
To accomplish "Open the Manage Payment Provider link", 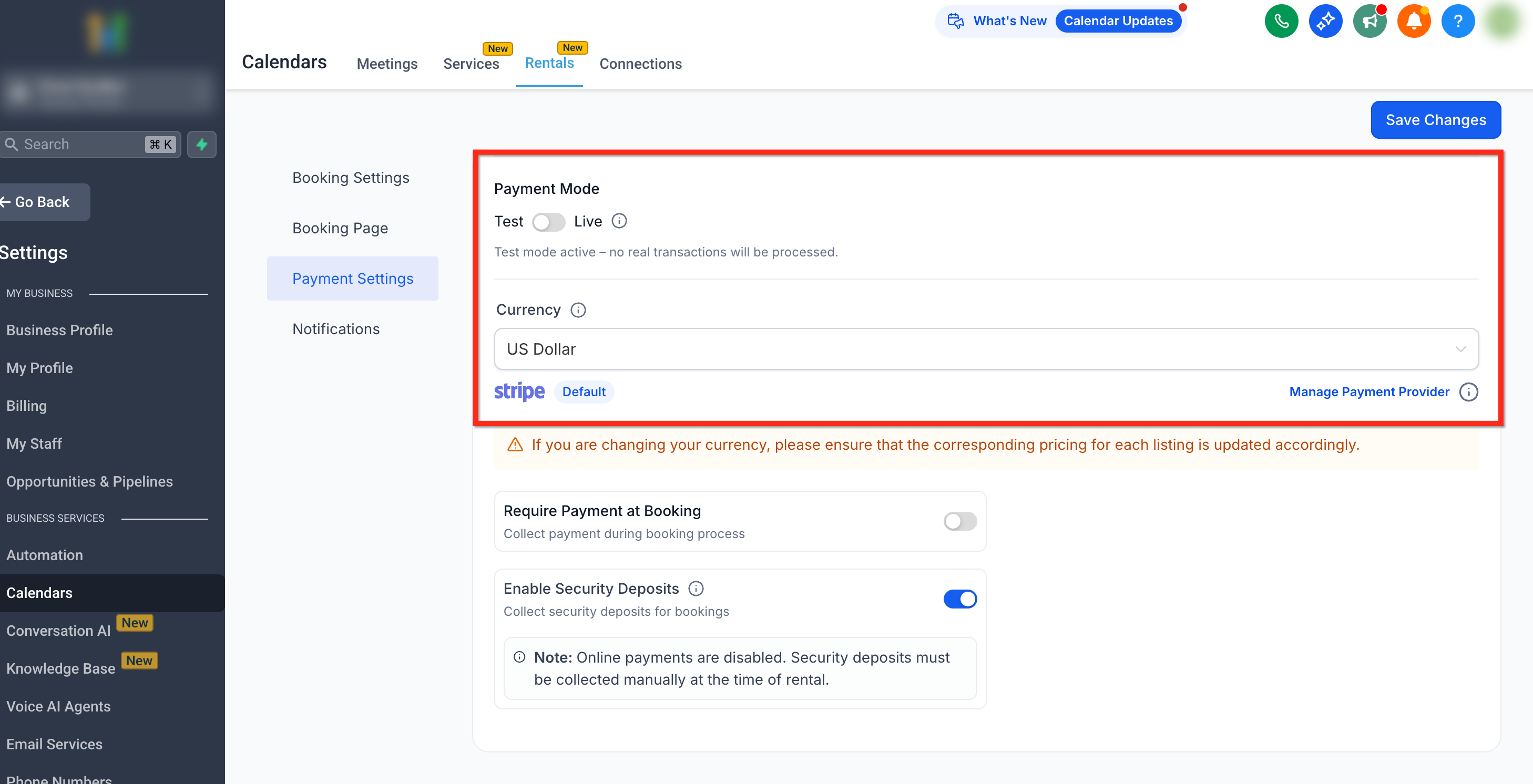I will (x=1369, y=392).
